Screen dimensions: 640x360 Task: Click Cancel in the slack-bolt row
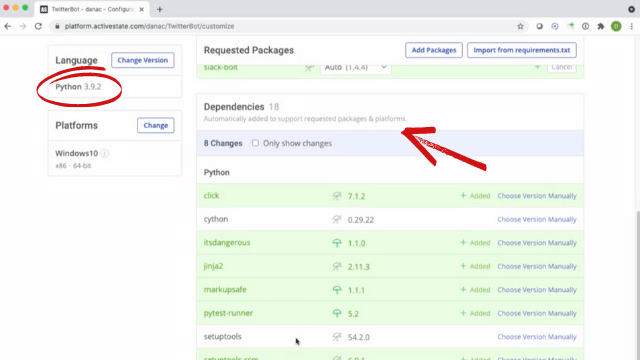pos(561,67)
